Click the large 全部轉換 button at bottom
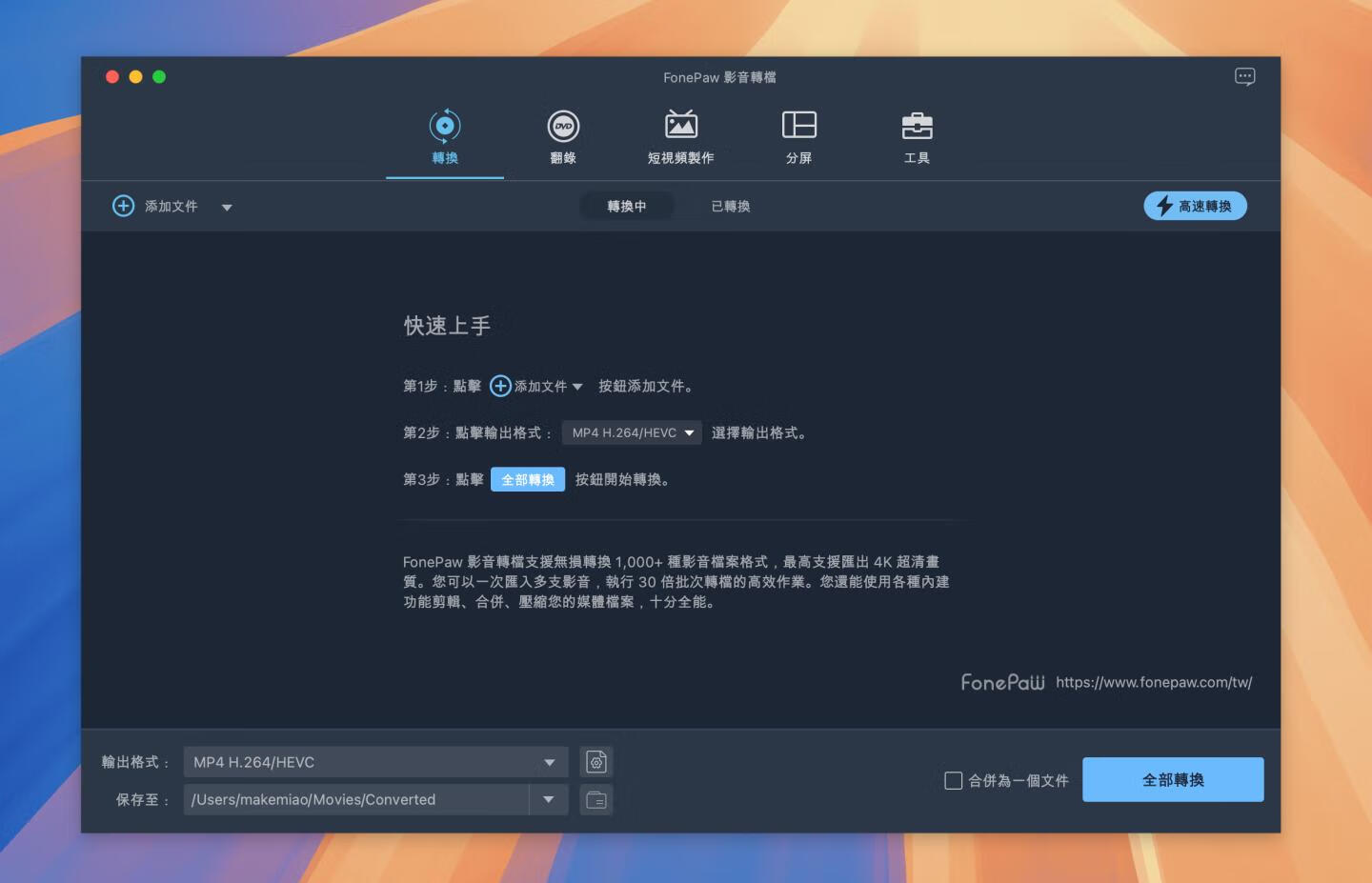Viewport: 1372px width, 883px height. point(1173,779)
